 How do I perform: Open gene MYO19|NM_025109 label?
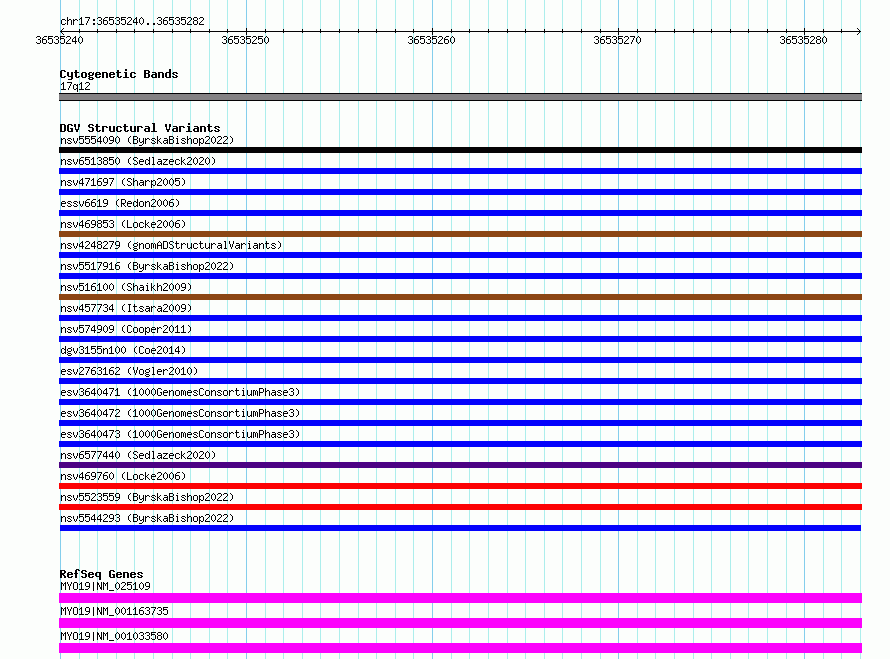click(105, 586)
